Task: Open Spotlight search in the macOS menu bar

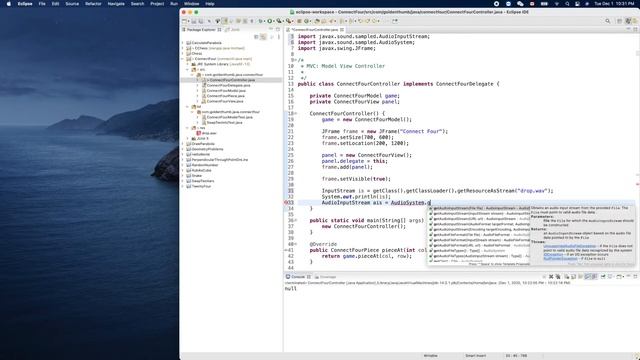Action: (x=567, y=4)
